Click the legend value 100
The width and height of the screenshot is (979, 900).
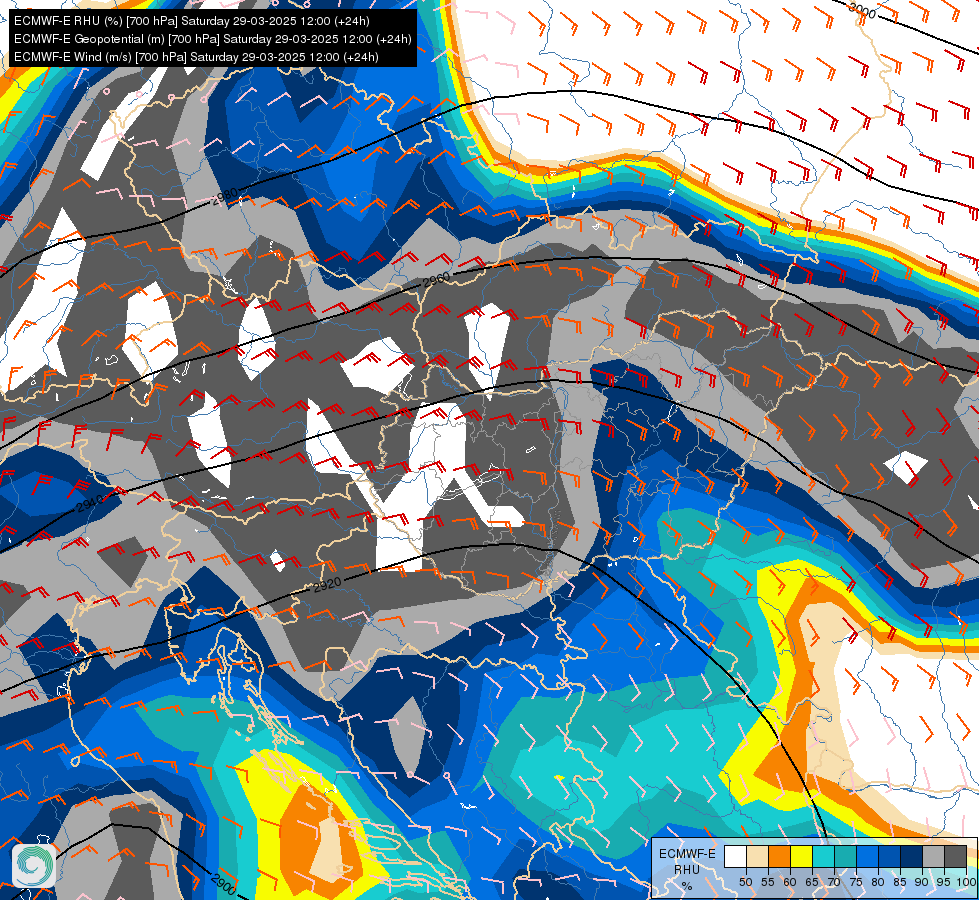click(x=966, y=882)
